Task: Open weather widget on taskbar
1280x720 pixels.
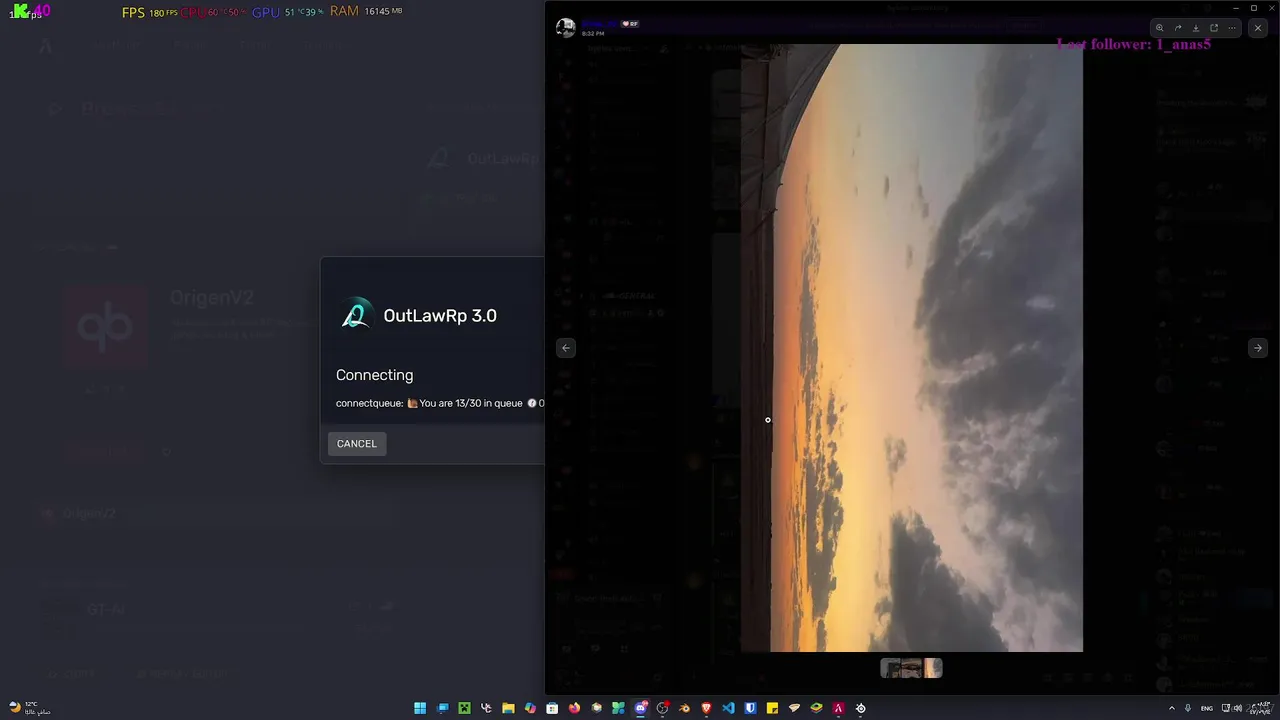Action: (x=30, y=708)
